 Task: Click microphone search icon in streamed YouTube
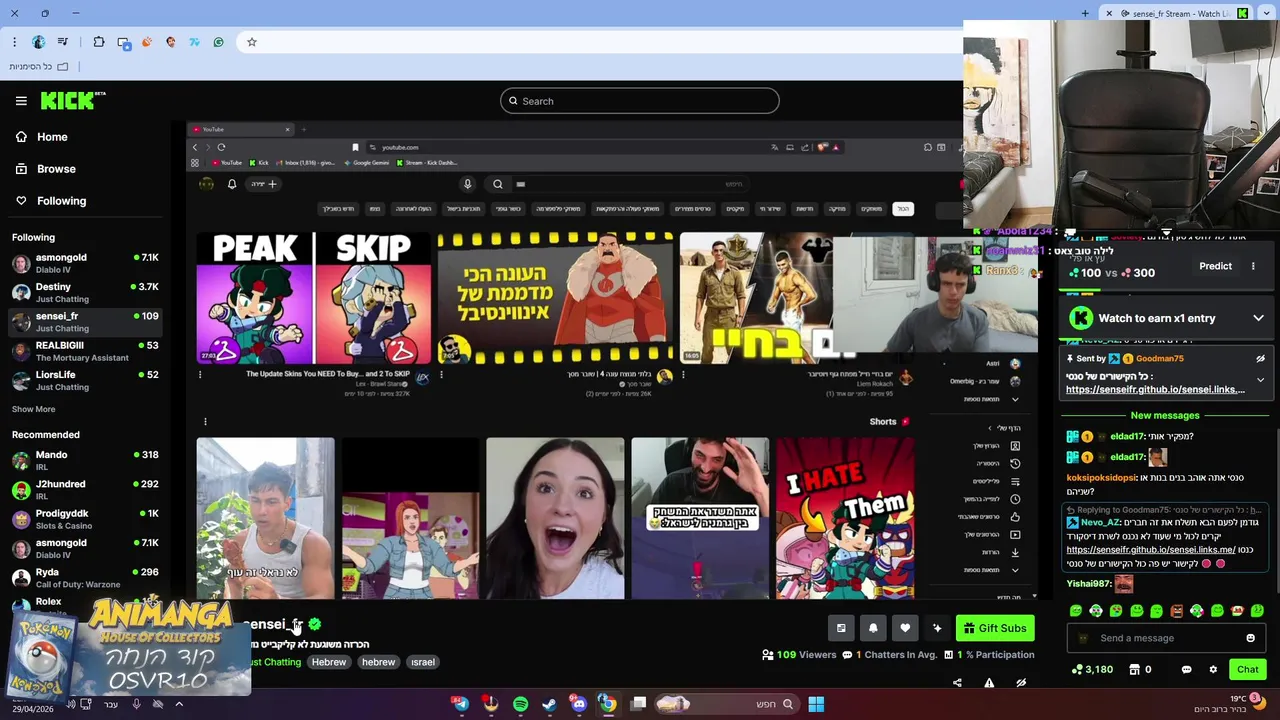click(x=467, y=184)
